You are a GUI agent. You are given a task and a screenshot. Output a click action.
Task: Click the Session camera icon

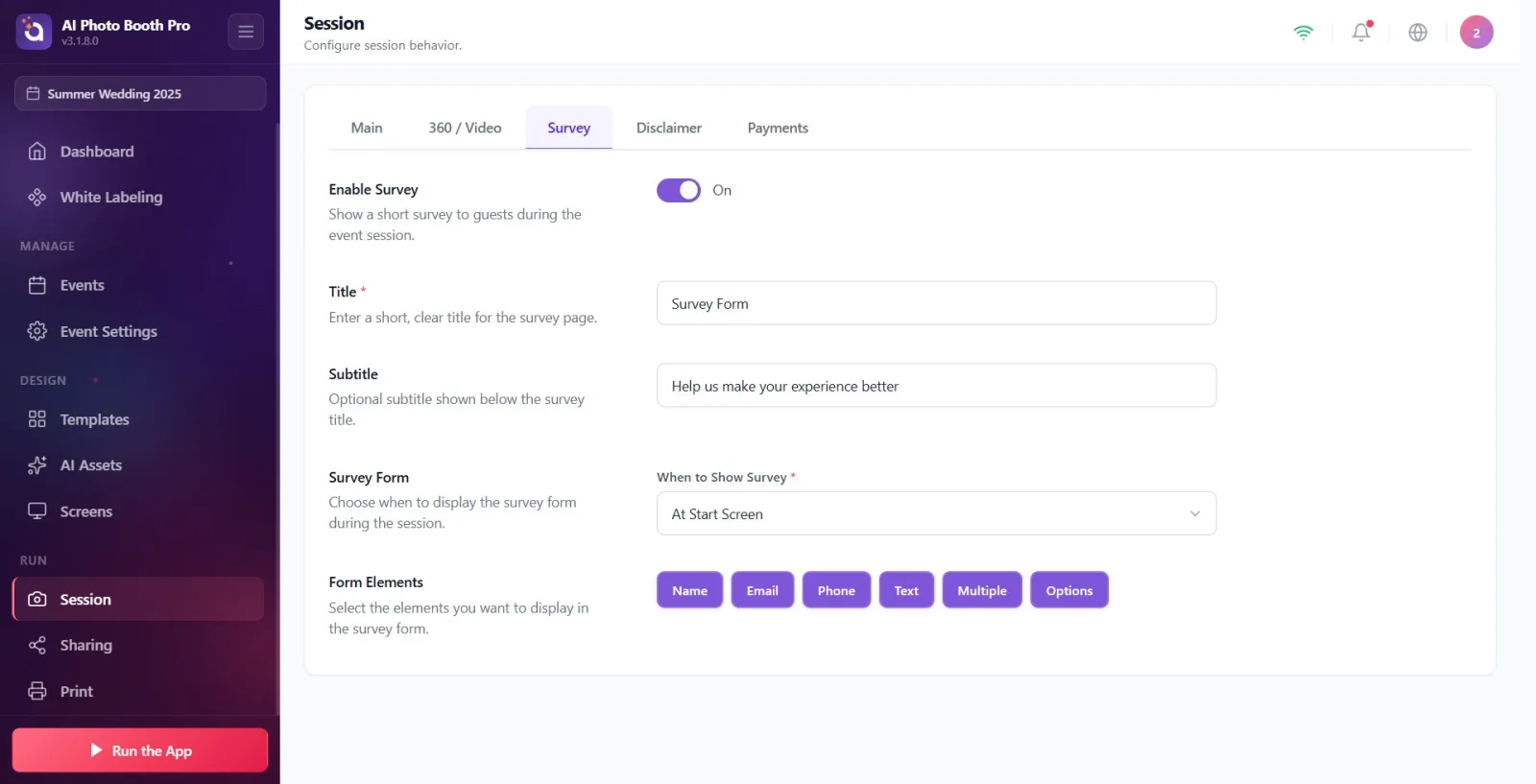(37, 599)
